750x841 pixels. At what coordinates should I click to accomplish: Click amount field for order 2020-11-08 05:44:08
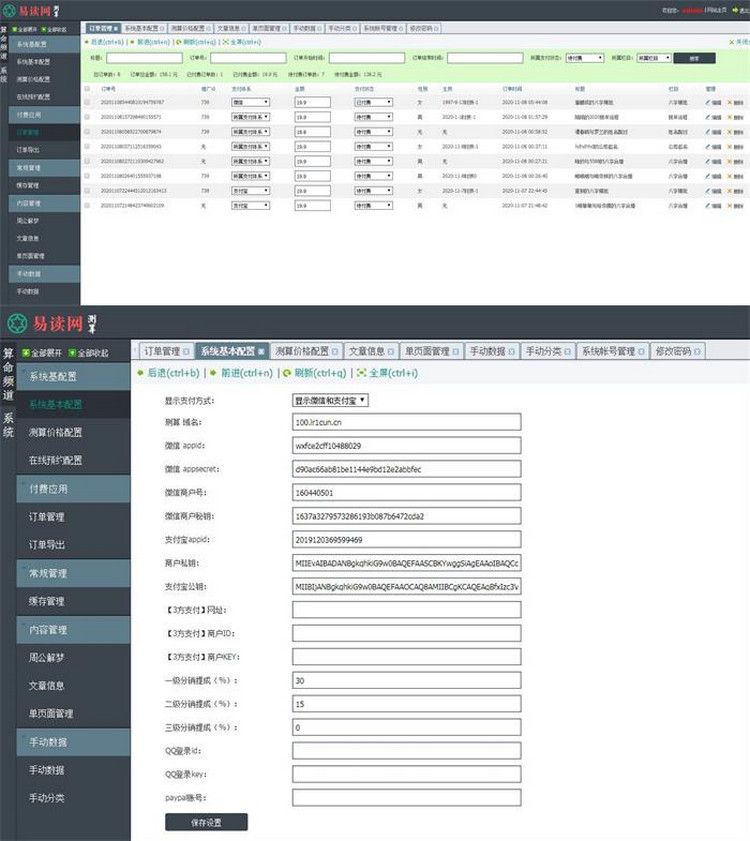tap(312, 102)
